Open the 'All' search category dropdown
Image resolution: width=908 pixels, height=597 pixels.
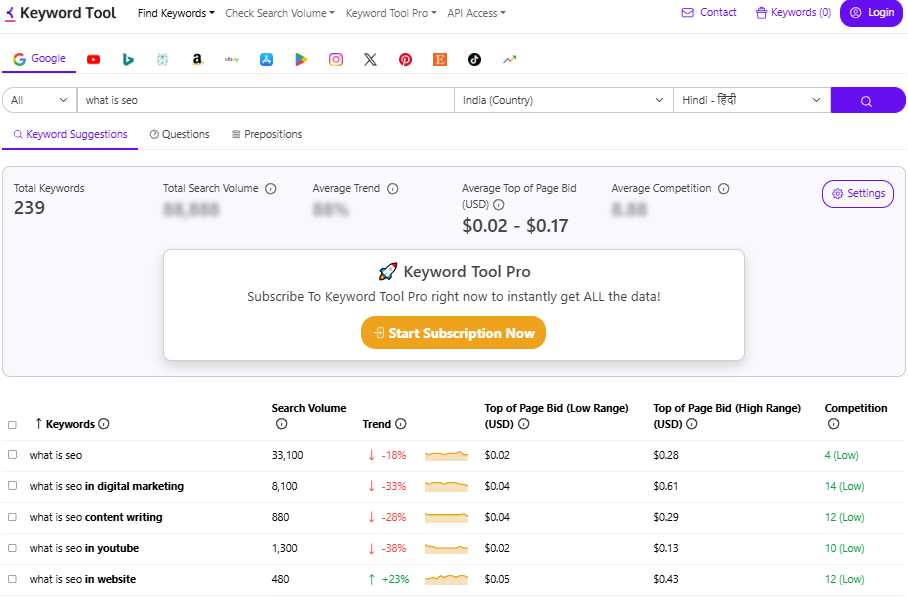coord(38,100)
